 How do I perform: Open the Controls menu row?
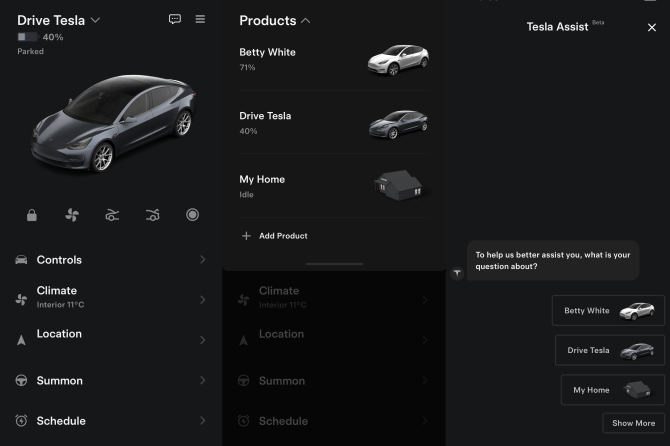(110, 260)
